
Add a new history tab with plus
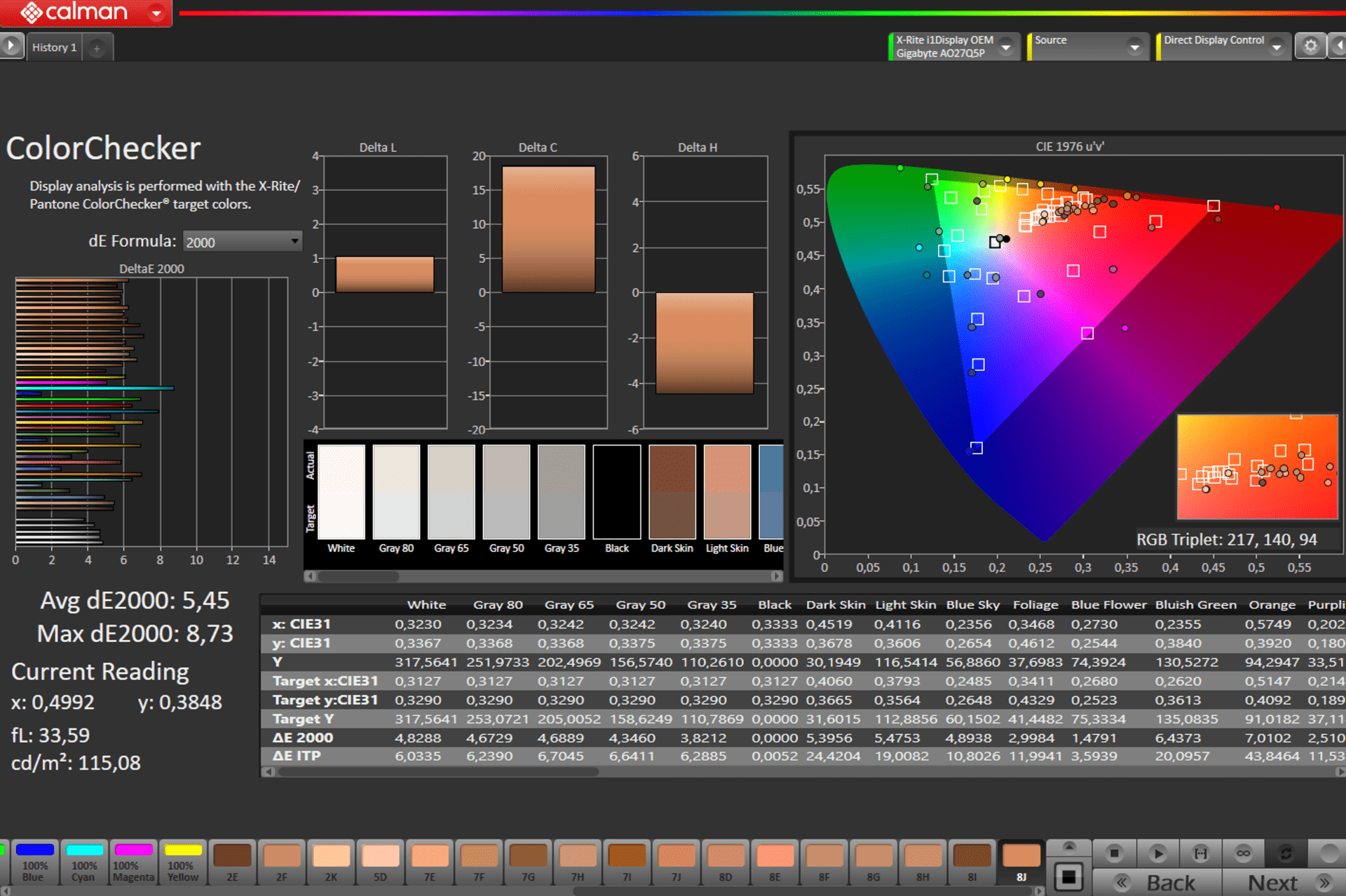pyautogui.click(x=97, y=48)
